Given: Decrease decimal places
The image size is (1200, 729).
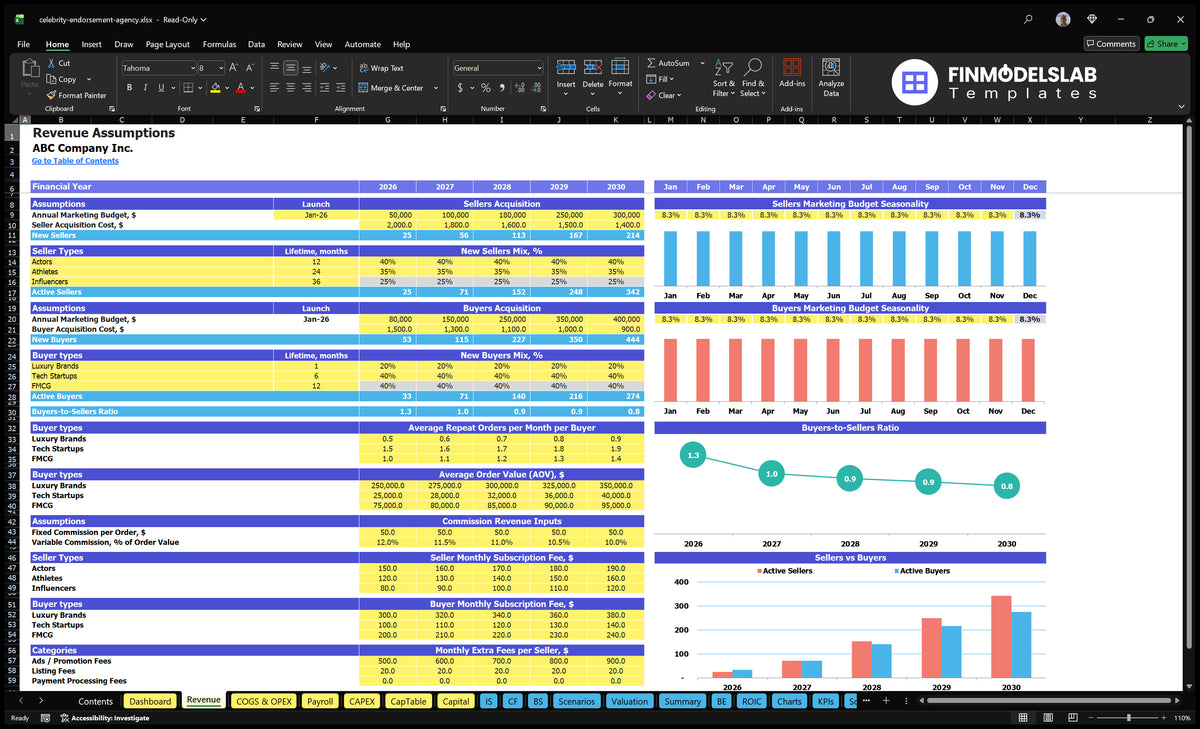Looking at the screenshot, I should [536, 88].
